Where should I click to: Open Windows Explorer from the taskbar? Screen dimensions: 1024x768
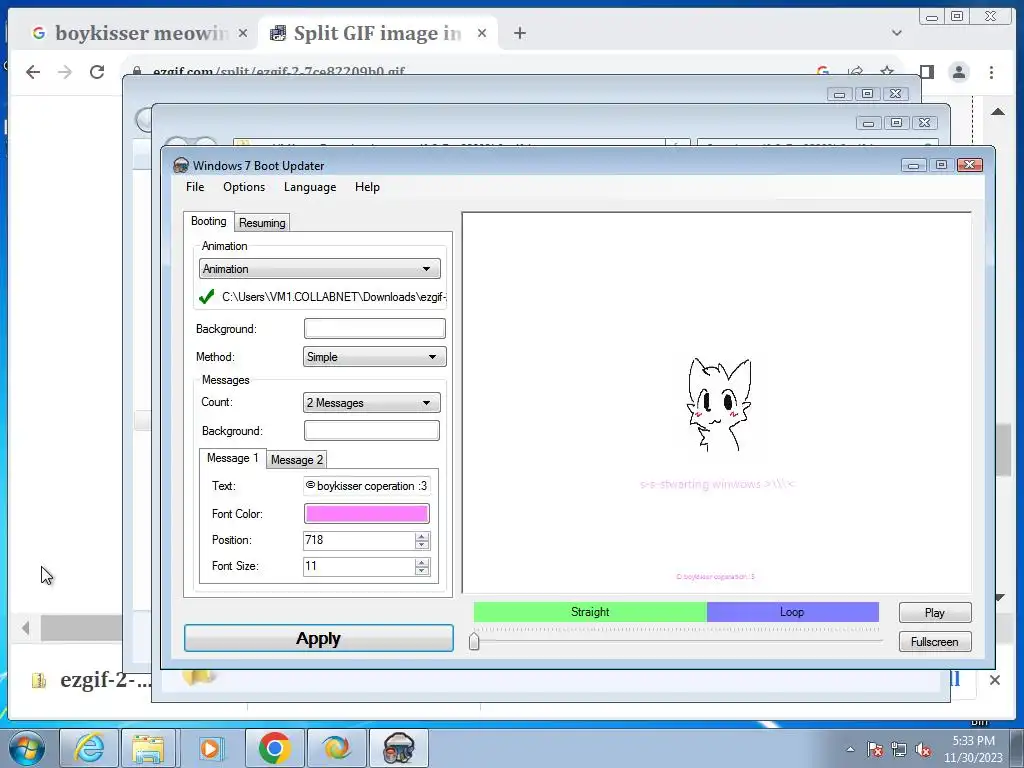[x=148, y=748]
